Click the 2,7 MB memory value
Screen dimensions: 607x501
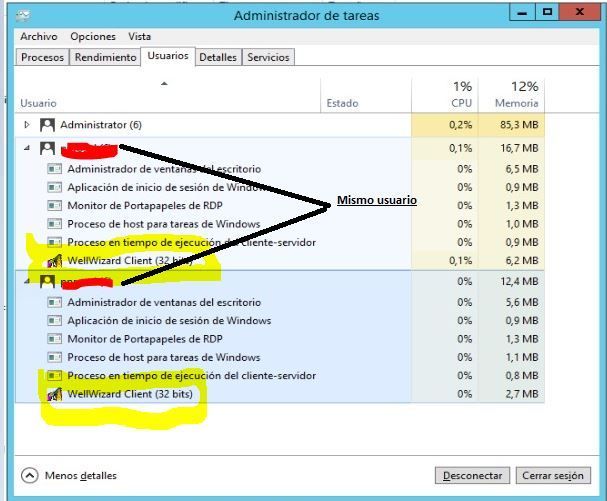[522, 394]
